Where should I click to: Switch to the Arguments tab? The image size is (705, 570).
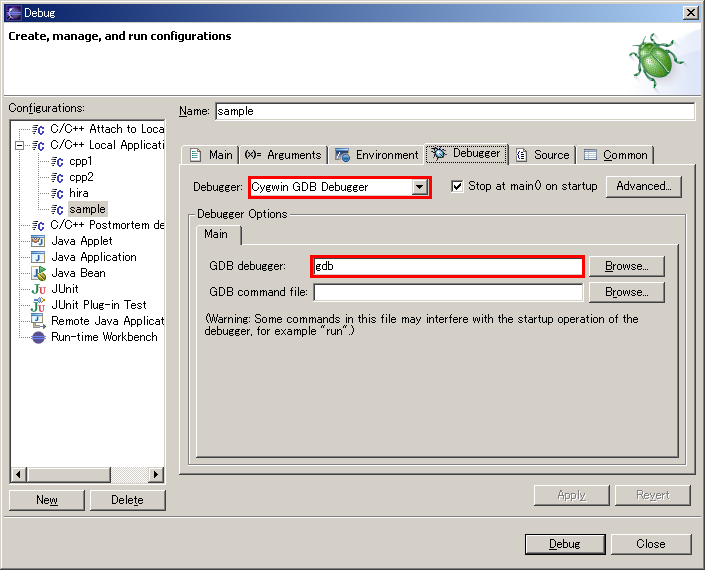tap(283, 155)
